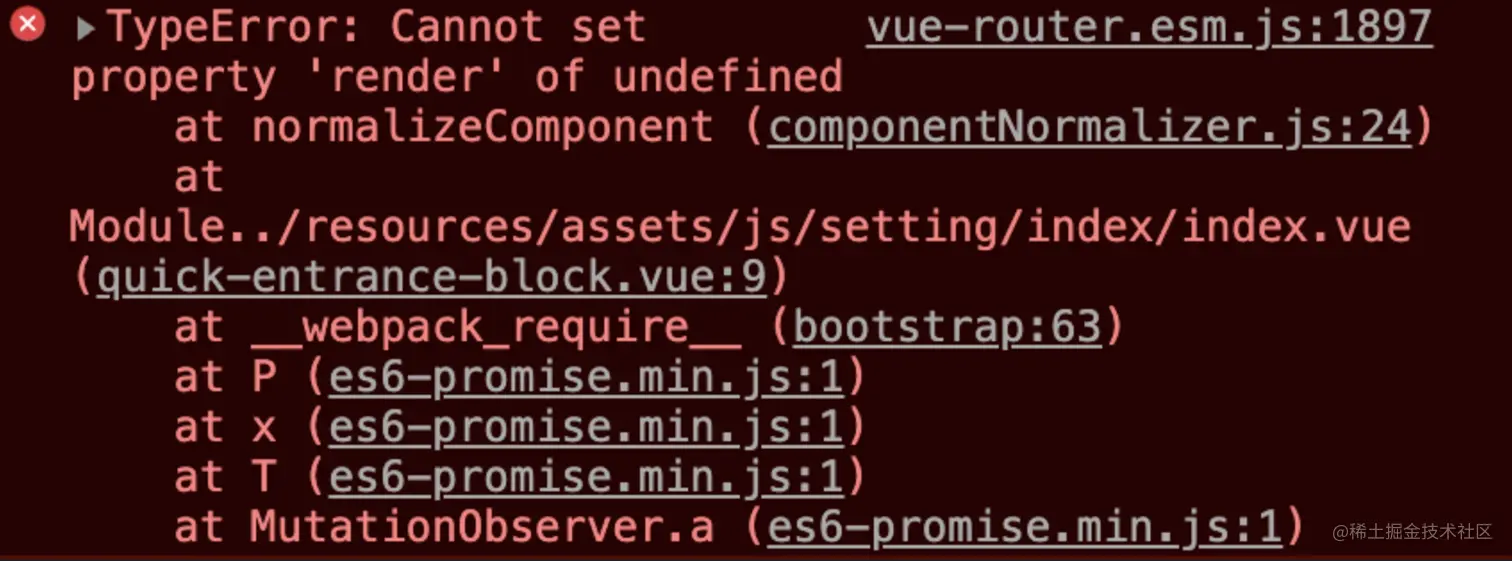Open es6-promise.min.js:1 link on the T line
Screen dimensions: 1512x561
[586, 477]
